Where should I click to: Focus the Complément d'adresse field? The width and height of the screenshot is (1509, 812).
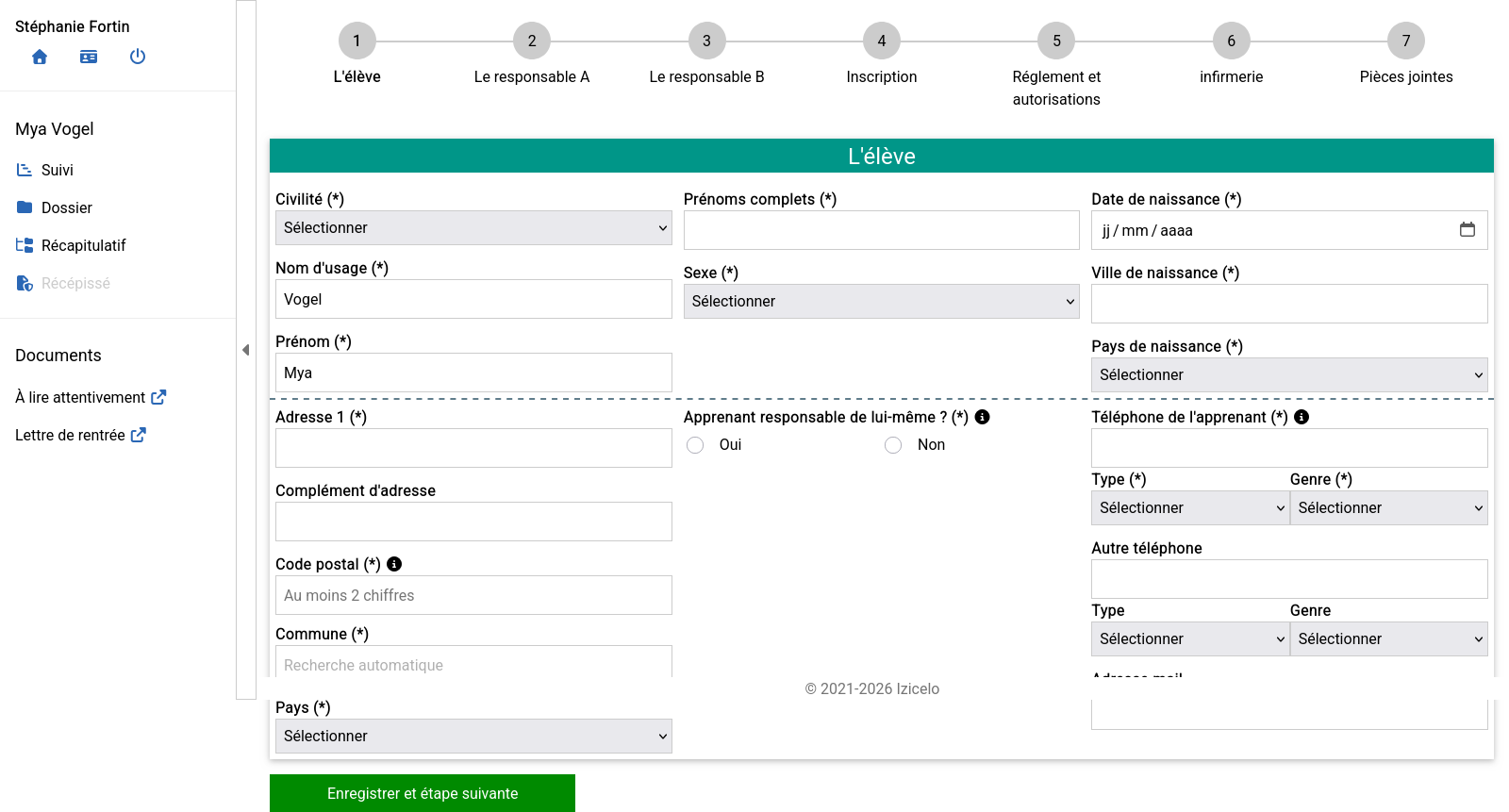click(473, 522)
